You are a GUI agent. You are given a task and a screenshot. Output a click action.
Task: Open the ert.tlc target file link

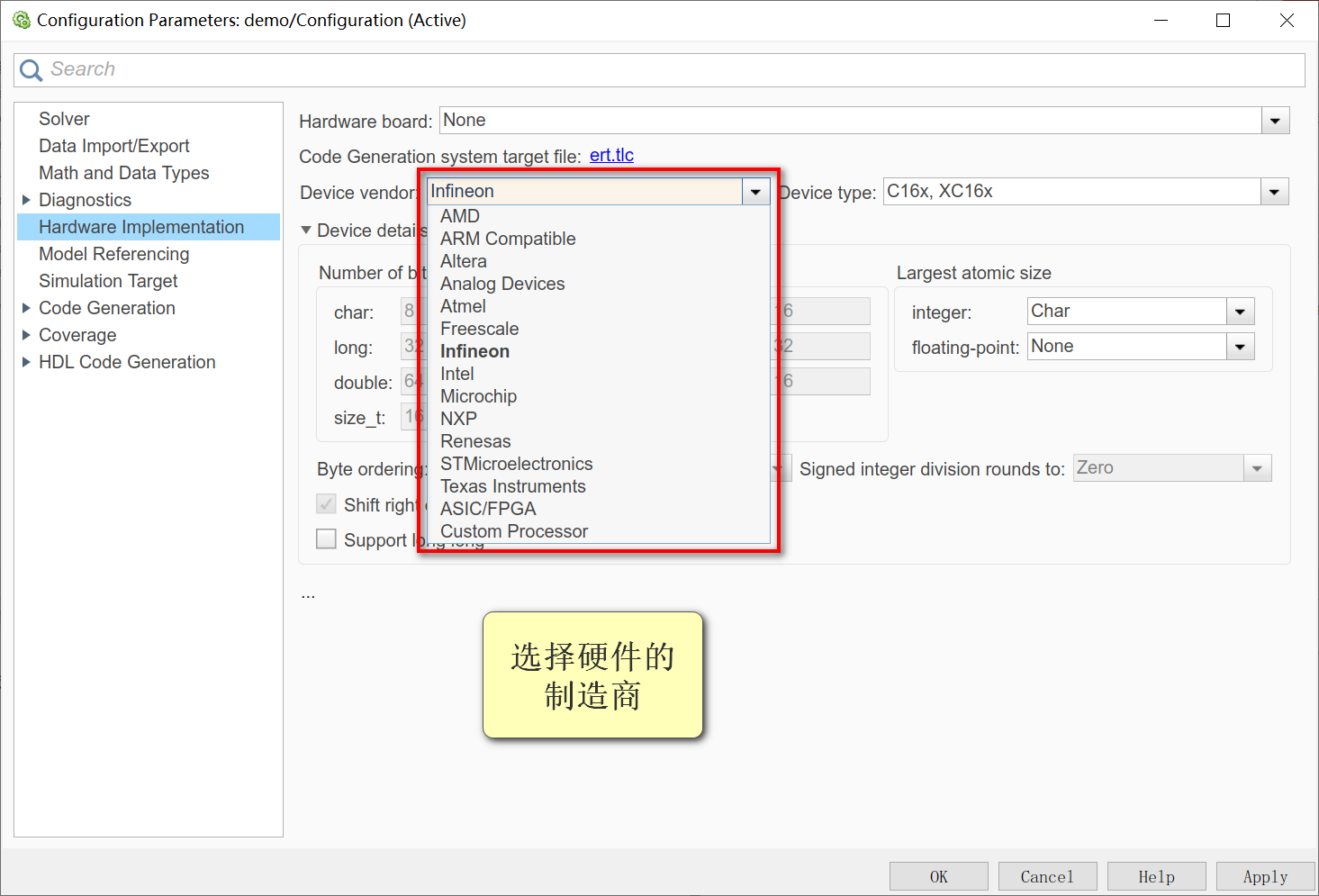click(x=611, y=155)
